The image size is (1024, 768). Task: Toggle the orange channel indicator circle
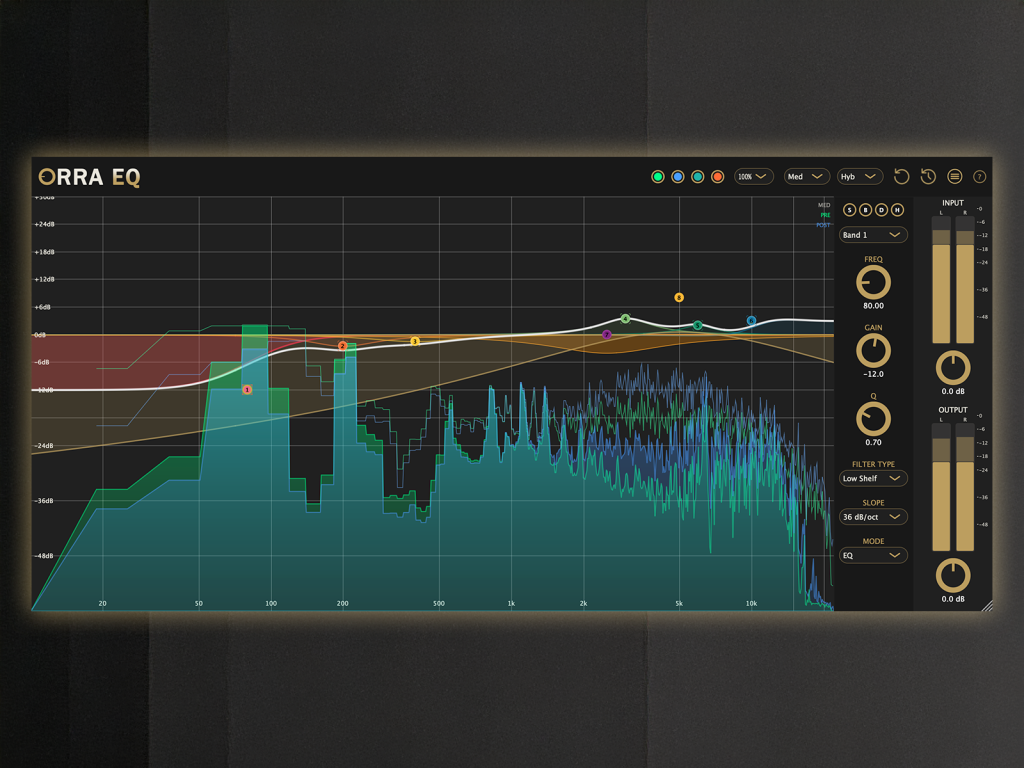(x=717, y=176)
